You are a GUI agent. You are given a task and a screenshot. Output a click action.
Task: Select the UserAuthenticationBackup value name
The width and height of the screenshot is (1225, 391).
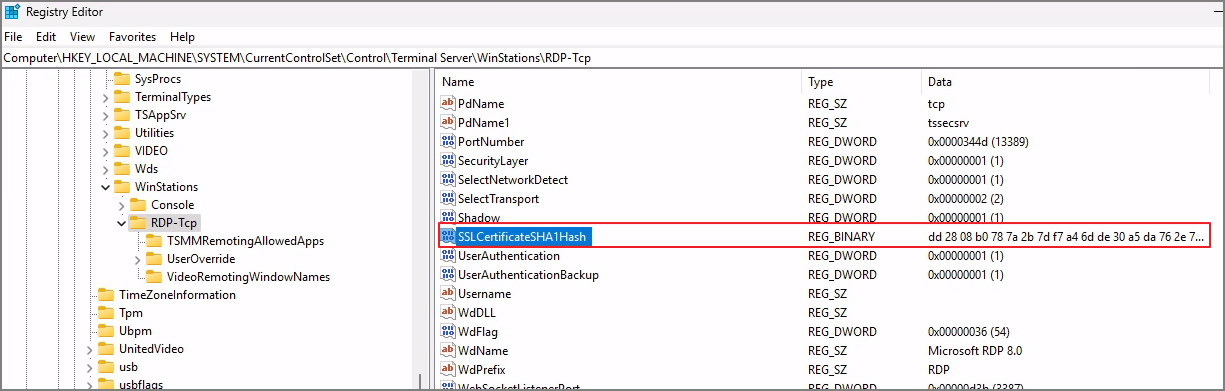pos(528,275)
